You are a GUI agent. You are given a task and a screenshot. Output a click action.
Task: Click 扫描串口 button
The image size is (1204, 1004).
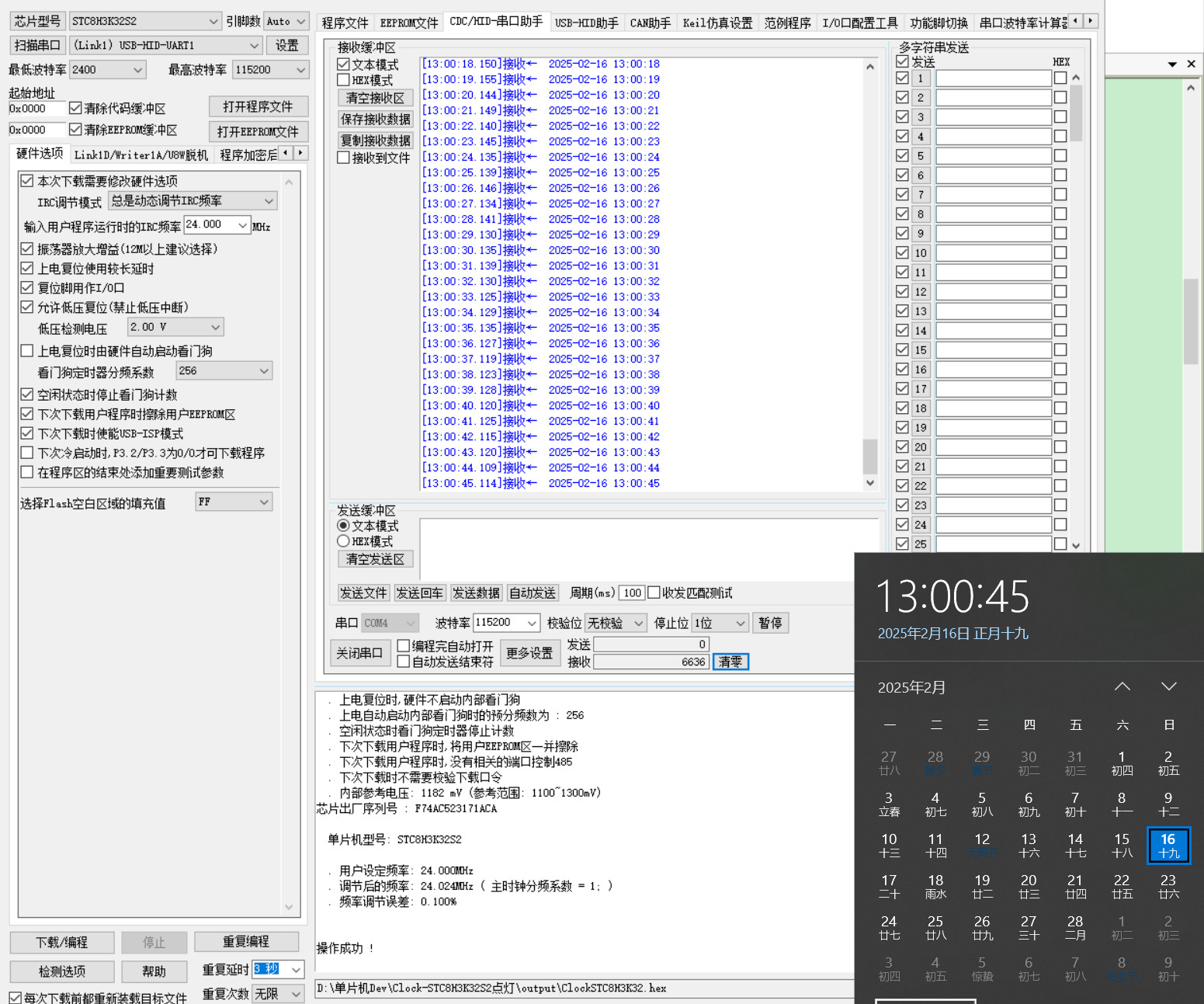tap(37, 45)
